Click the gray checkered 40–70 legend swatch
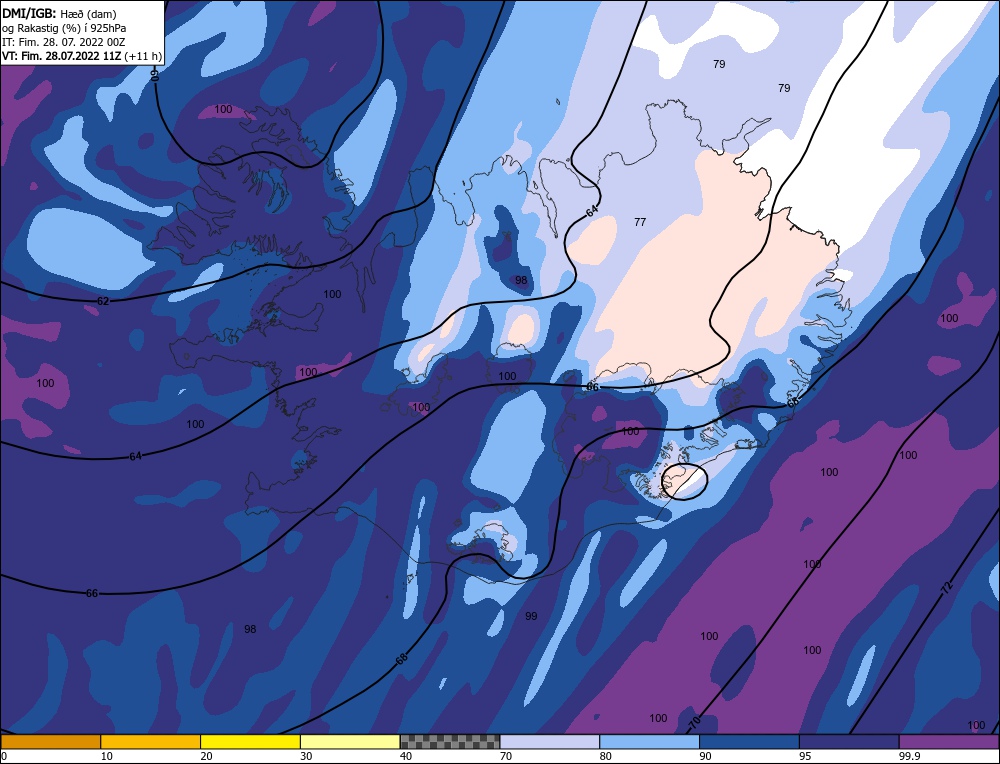 click(450, 742)
